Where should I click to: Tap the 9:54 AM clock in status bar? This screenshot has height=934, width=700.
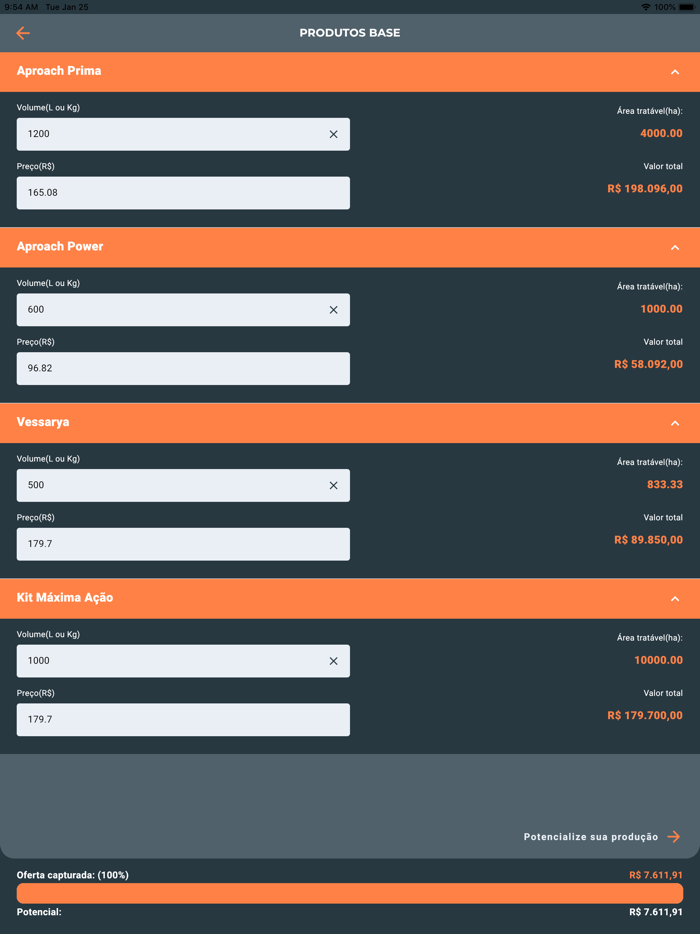21,7
